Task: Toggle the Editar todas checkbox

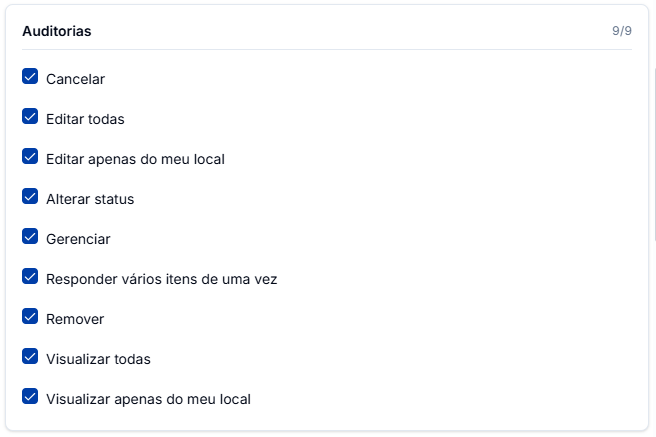Action: (x=30, y=117)
